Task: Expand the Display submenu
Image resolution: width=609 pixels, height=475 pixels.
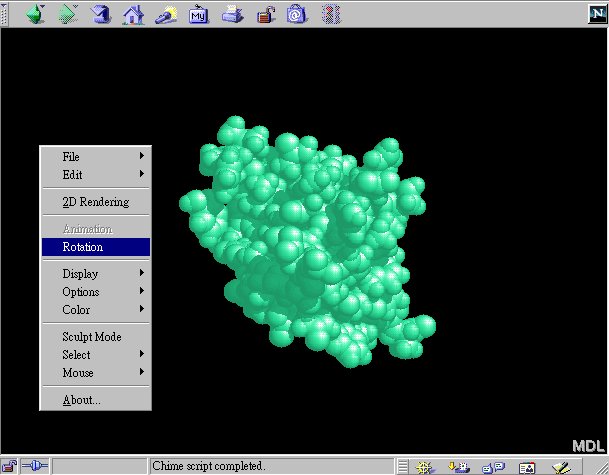Action: (96, 274)
